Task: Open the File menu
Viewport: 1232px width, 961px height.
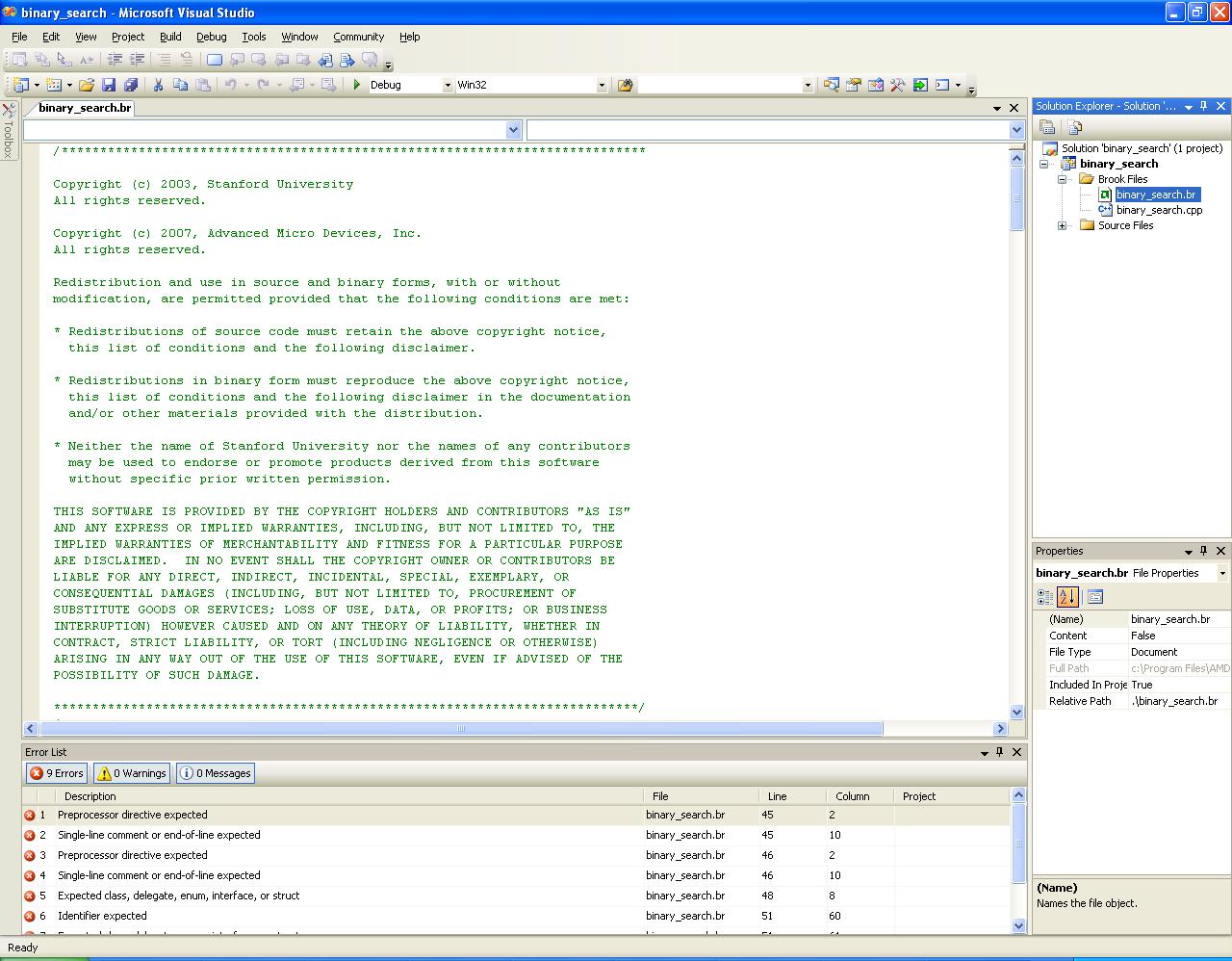Action: 19,37
